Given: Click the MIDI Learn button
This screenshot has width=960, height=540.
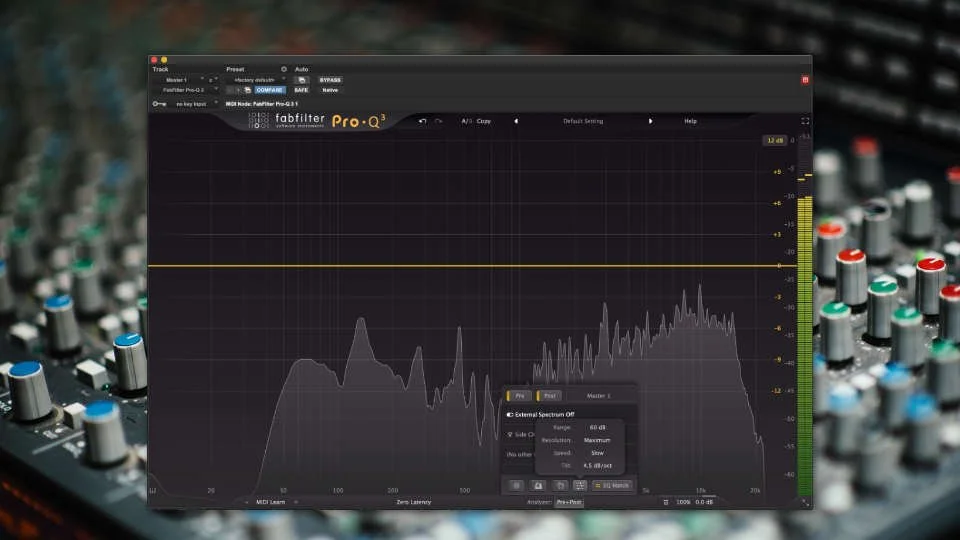Looking at the screenshot, I should (270, 502).
